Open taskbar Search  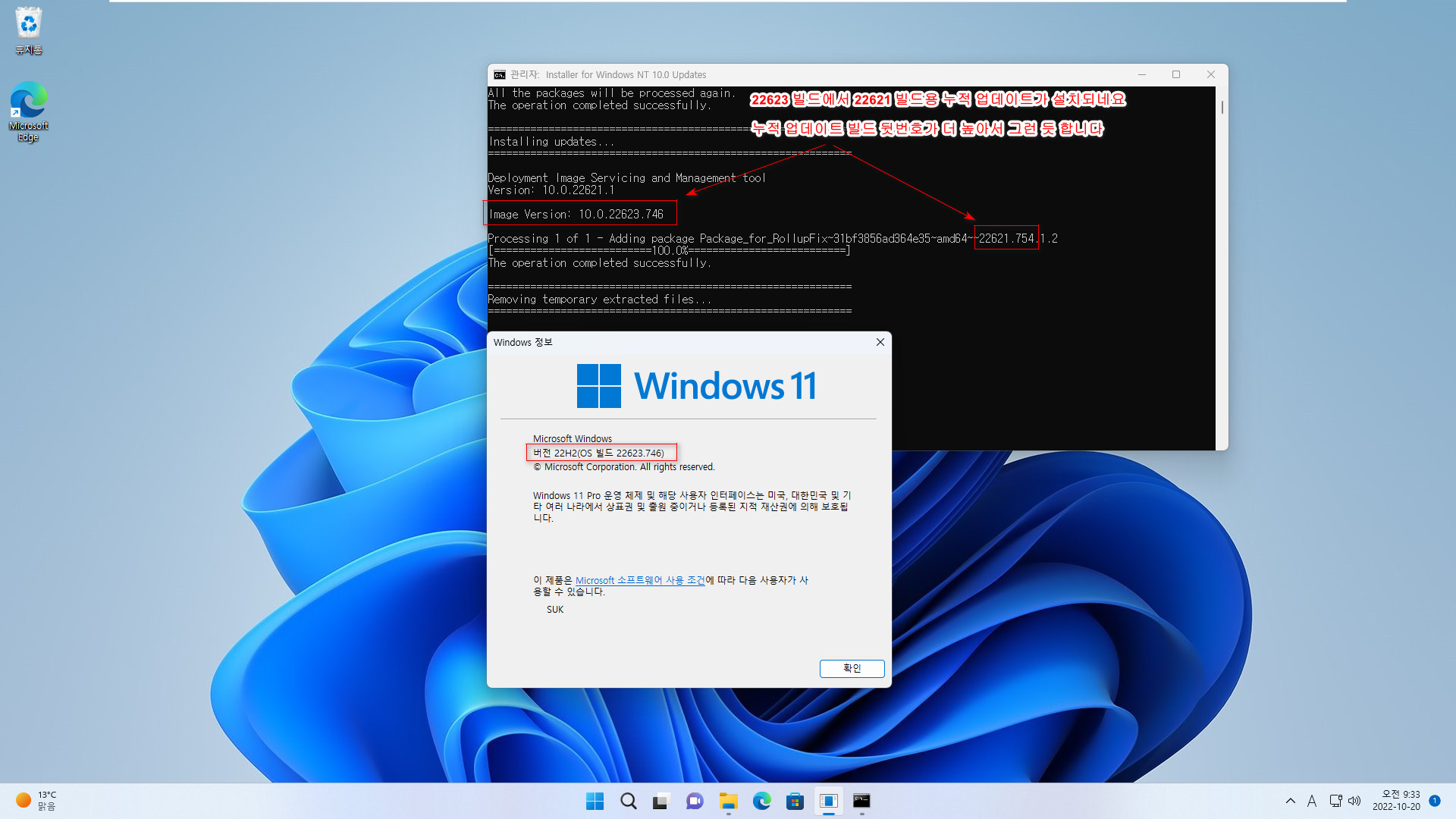tap(629, 801)
